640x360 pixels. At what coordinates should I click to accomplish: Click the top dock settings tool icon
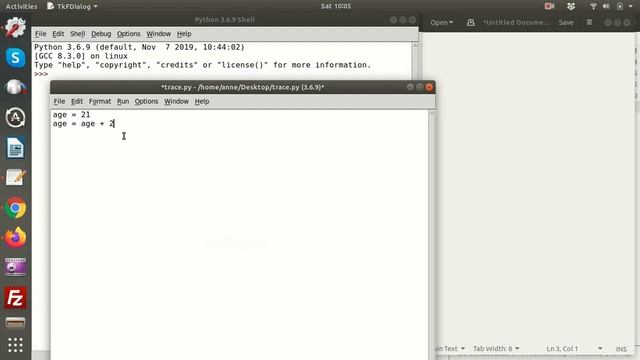[x=16, y=27]
